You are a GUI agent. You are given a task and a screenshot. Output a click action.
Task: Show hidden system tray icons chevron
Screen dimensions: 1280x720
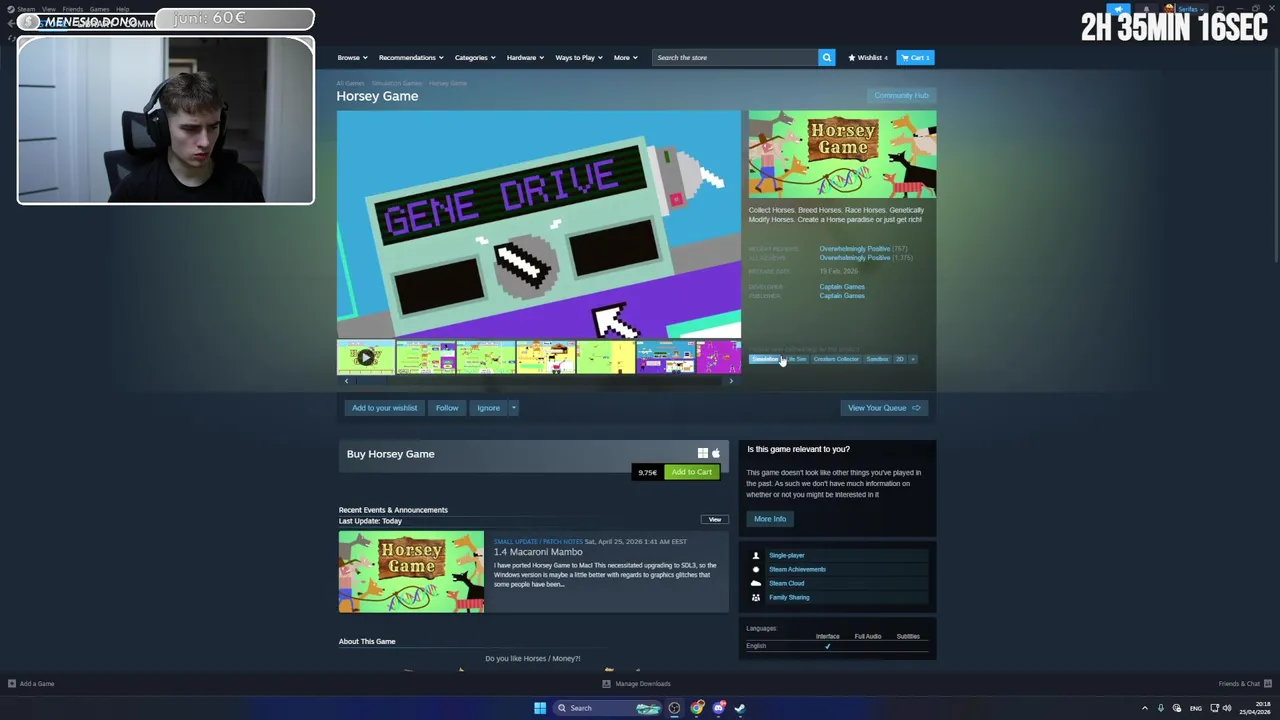click(x=1145, y=708)
